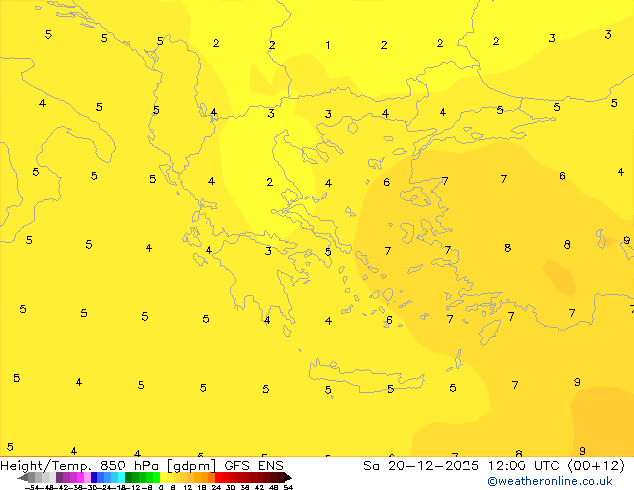This screenshot has height=490, width=634.
Task: Click the '2' value over central Greece
Action: click(x=270, y=182)
